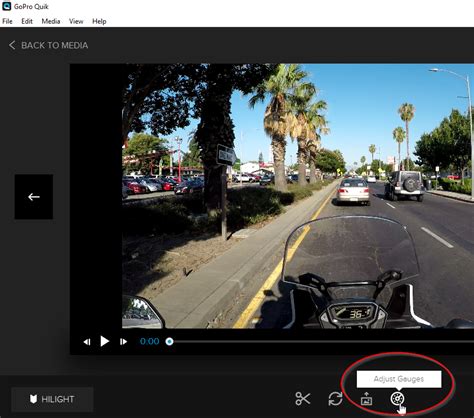
Task: Open the View menu
Action: coord(76,21)
